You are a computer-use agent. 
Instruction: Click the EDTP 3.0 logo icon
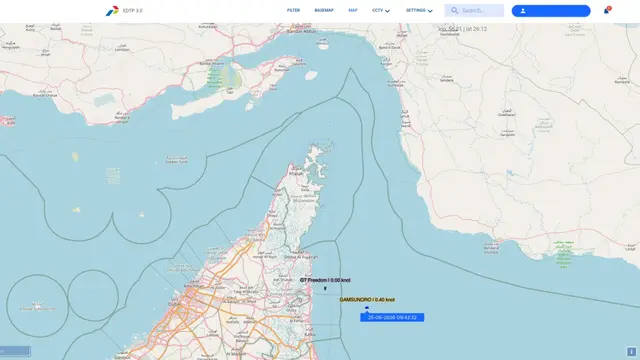pyautogui.click(x=112, y=11)
